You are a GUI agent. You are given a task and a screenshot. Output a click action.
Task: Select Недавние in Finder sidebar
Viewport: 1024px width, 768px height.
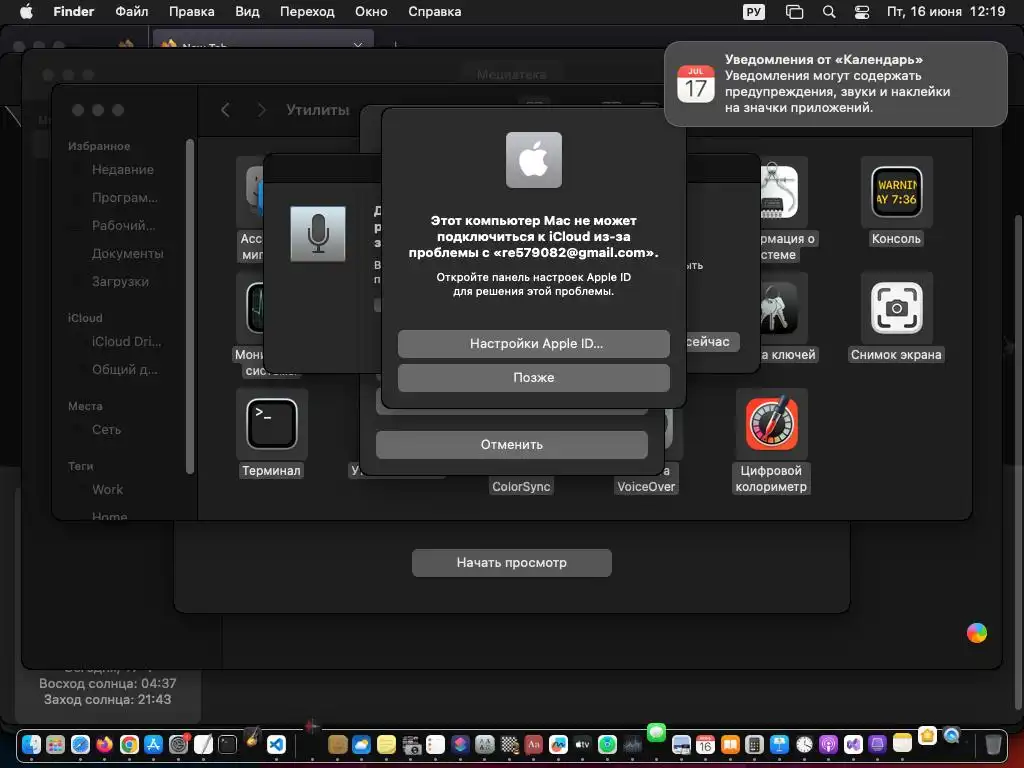[123, 170]
